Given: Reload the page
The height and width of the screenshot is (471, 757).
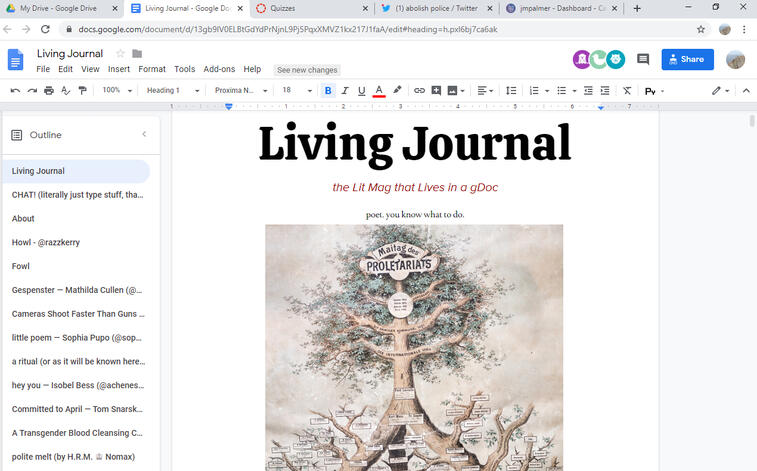Looking at the screenshot, I should tap(45, 29).
